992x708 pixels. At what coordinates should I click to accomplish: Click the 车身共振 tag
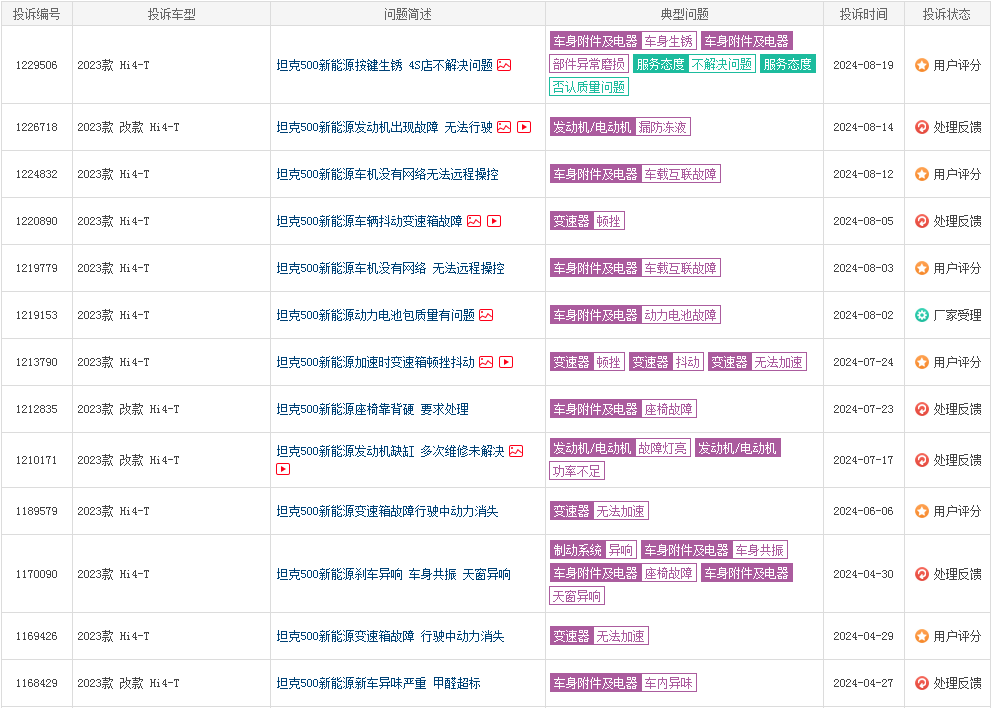point(760,550)
